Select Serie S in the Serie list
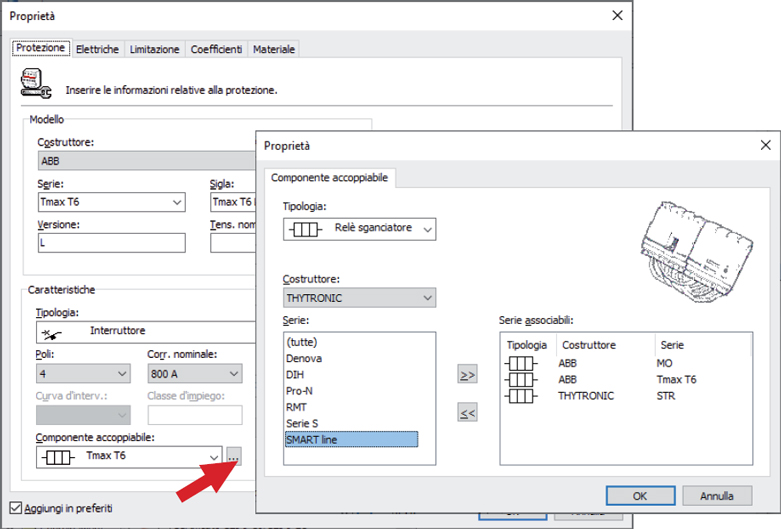The image size is (781, 529). click(x=302, y=423)
